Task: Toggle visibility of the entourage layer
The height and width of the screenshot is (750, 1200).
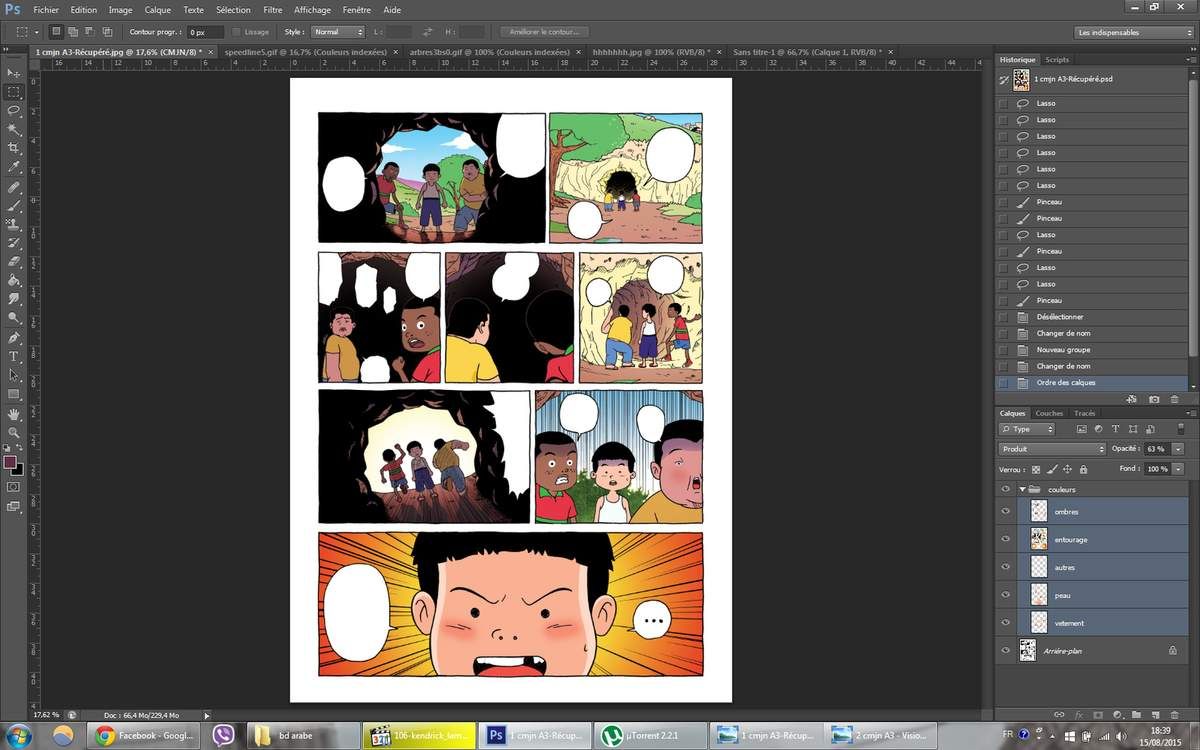Action: tap(1006, 539)
